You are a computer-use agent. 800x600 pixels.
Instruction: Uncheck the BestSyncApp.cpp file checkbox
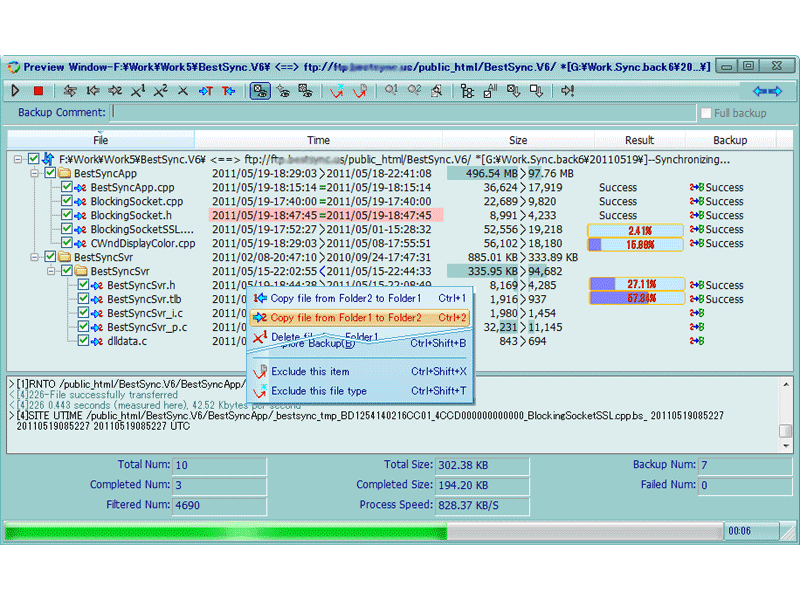click(x=66, y=187)
